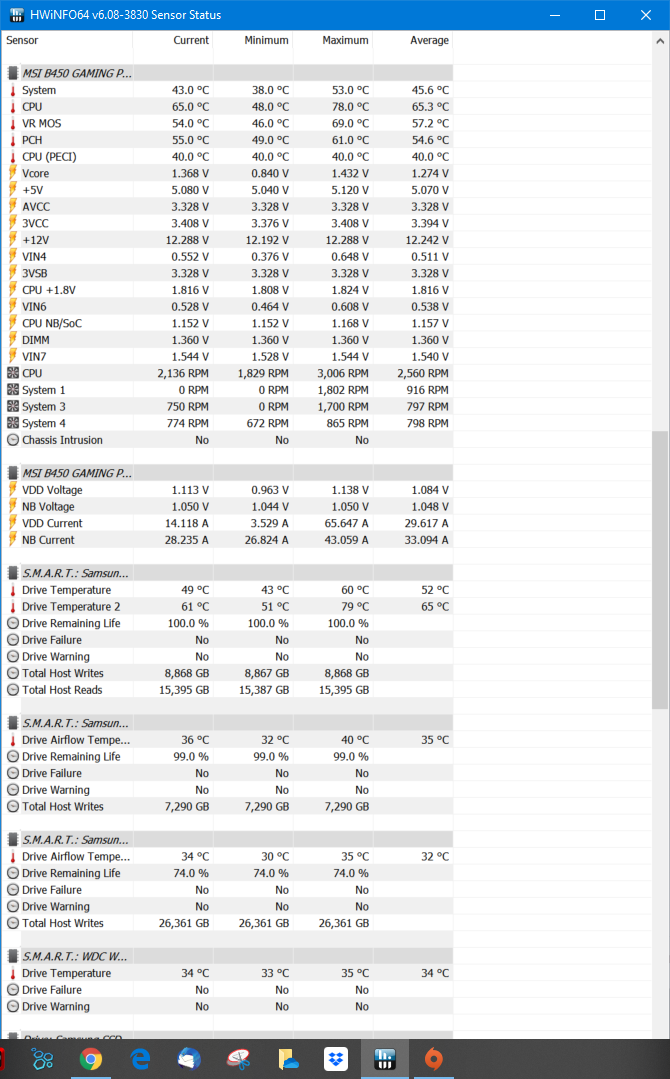Screen dimensions: 670x1079
Task: Select the VIN6 row label
Action: (x=34, y=306)
